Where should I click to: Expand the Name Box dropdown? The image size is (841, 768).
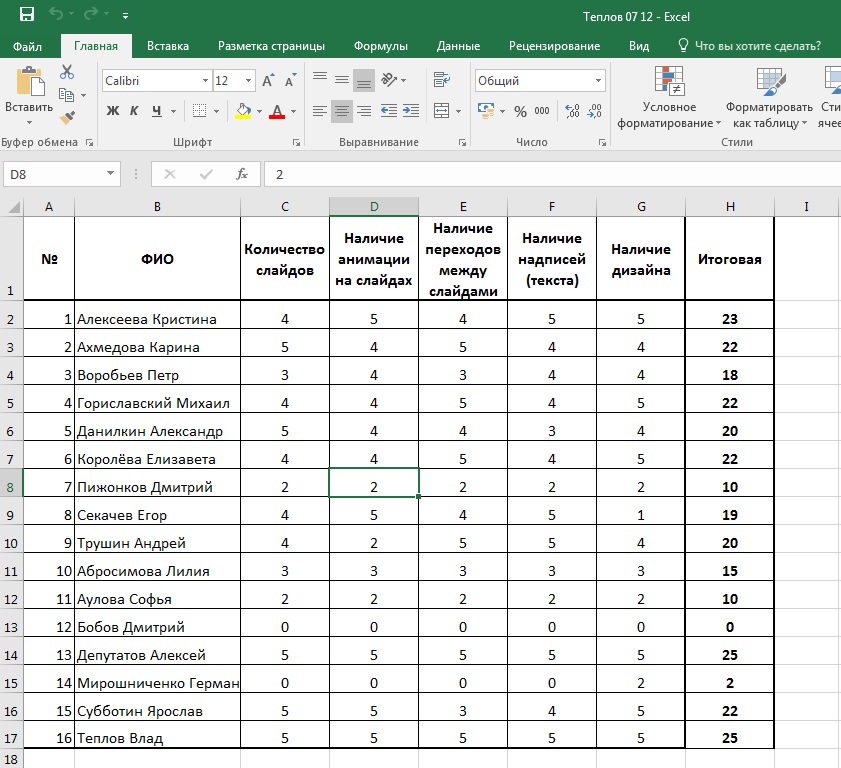point(110,173)
